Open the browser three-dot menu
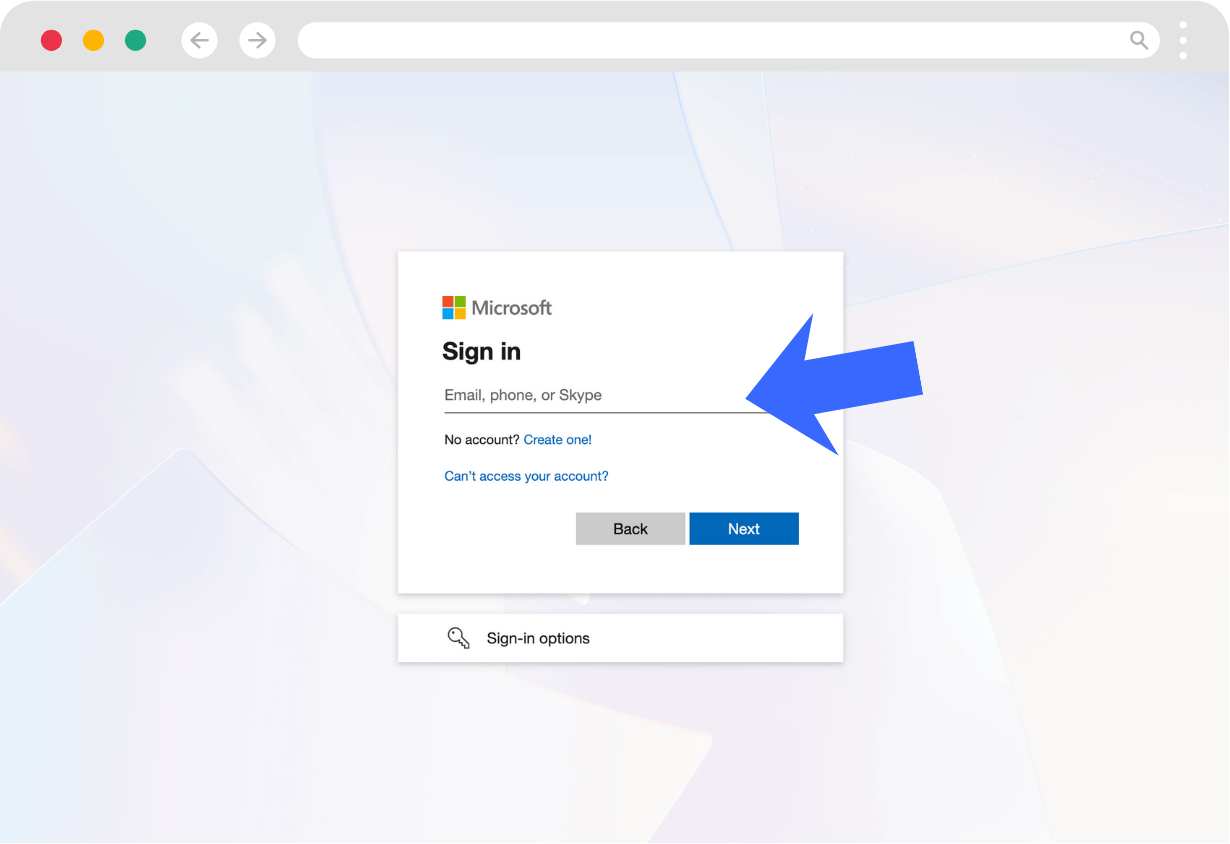This screenshot has width=1230, height=844. [1183, 40]
